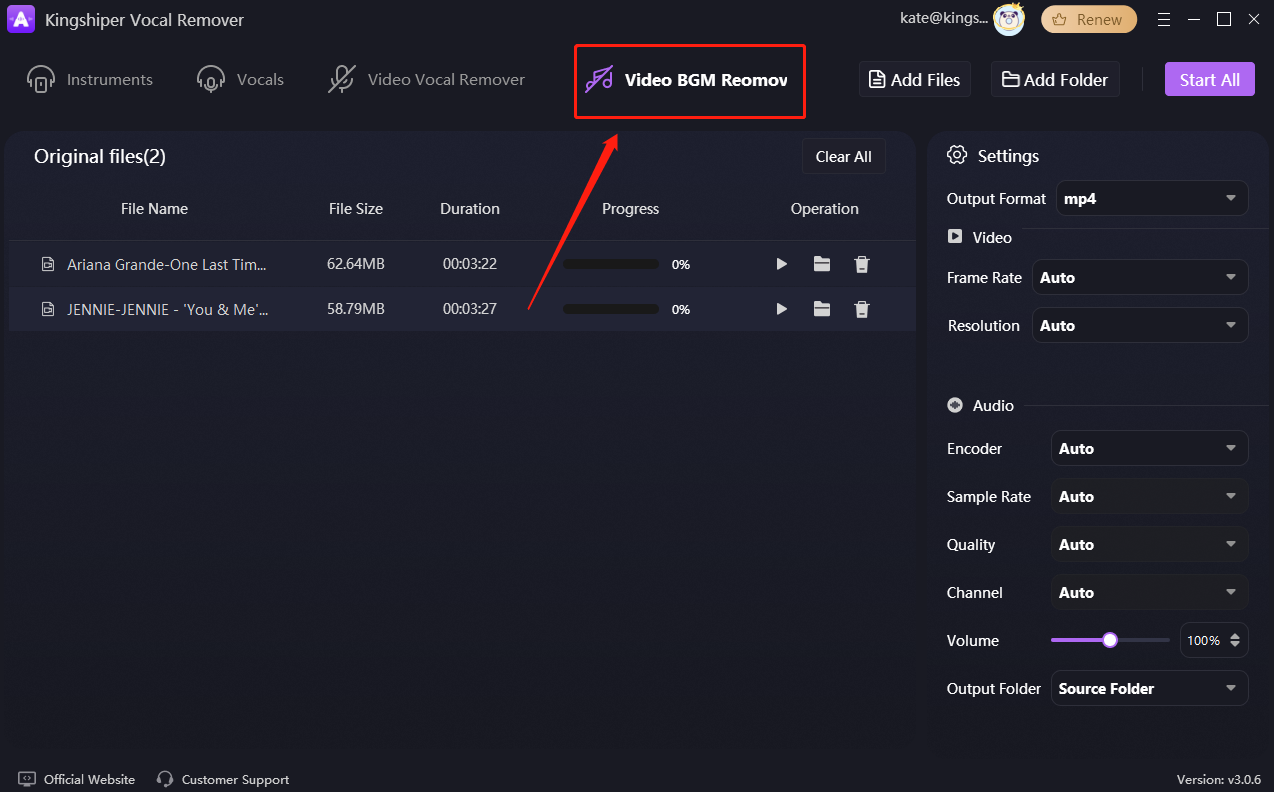Select the JENNIE-JENNIE - 'You & Me' file name
The height and width of the screenshot is (792, 1274).
click(168, 309)
